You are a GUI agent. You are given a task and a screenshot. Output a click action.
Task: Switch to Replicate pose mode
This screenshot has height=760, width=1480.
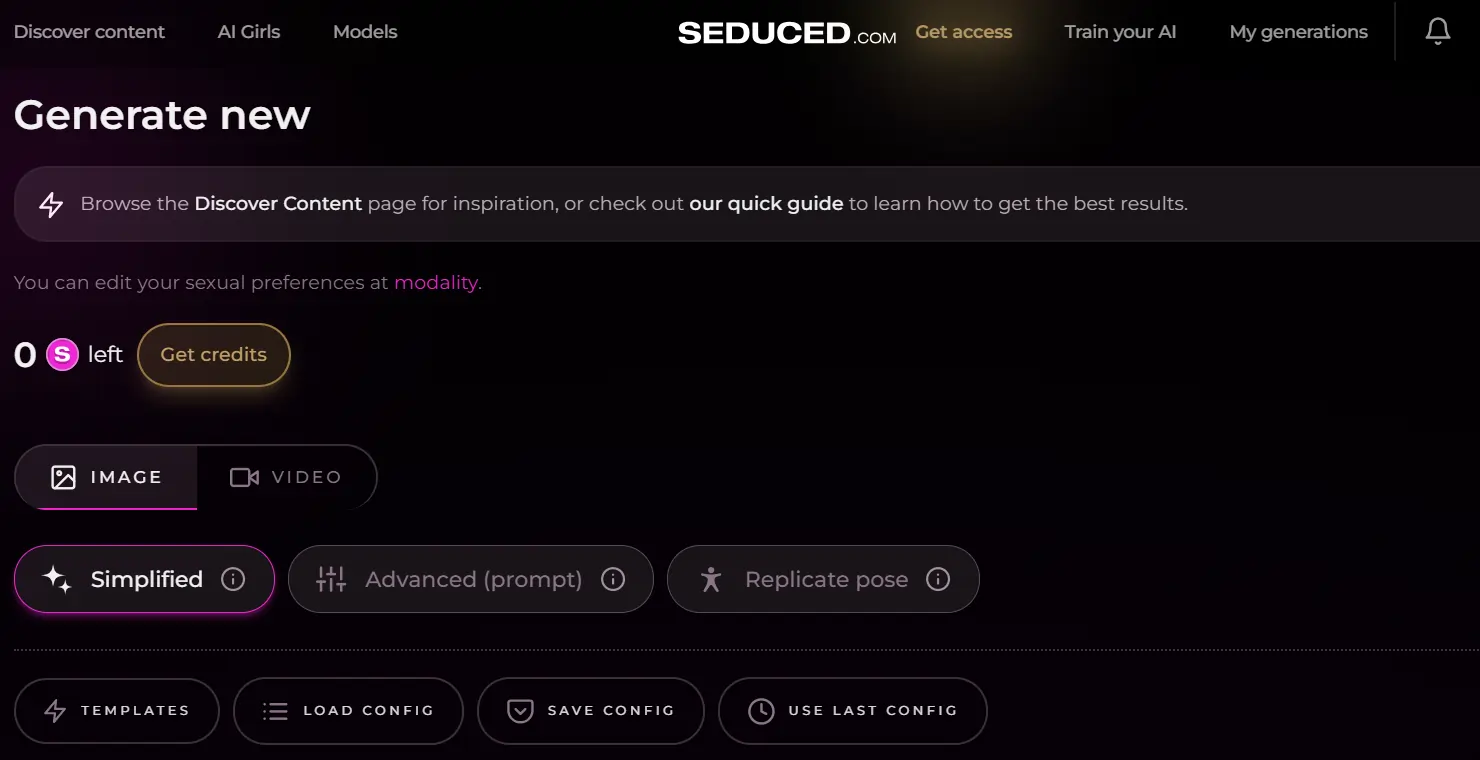(823, 579)
